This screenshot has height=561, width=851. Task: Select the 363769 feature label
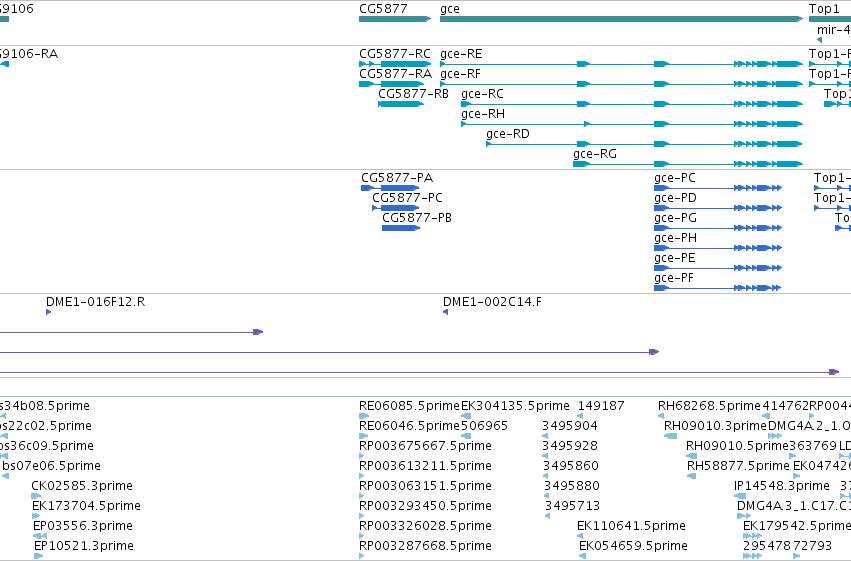pyautogui.click(x=813, y=446)
